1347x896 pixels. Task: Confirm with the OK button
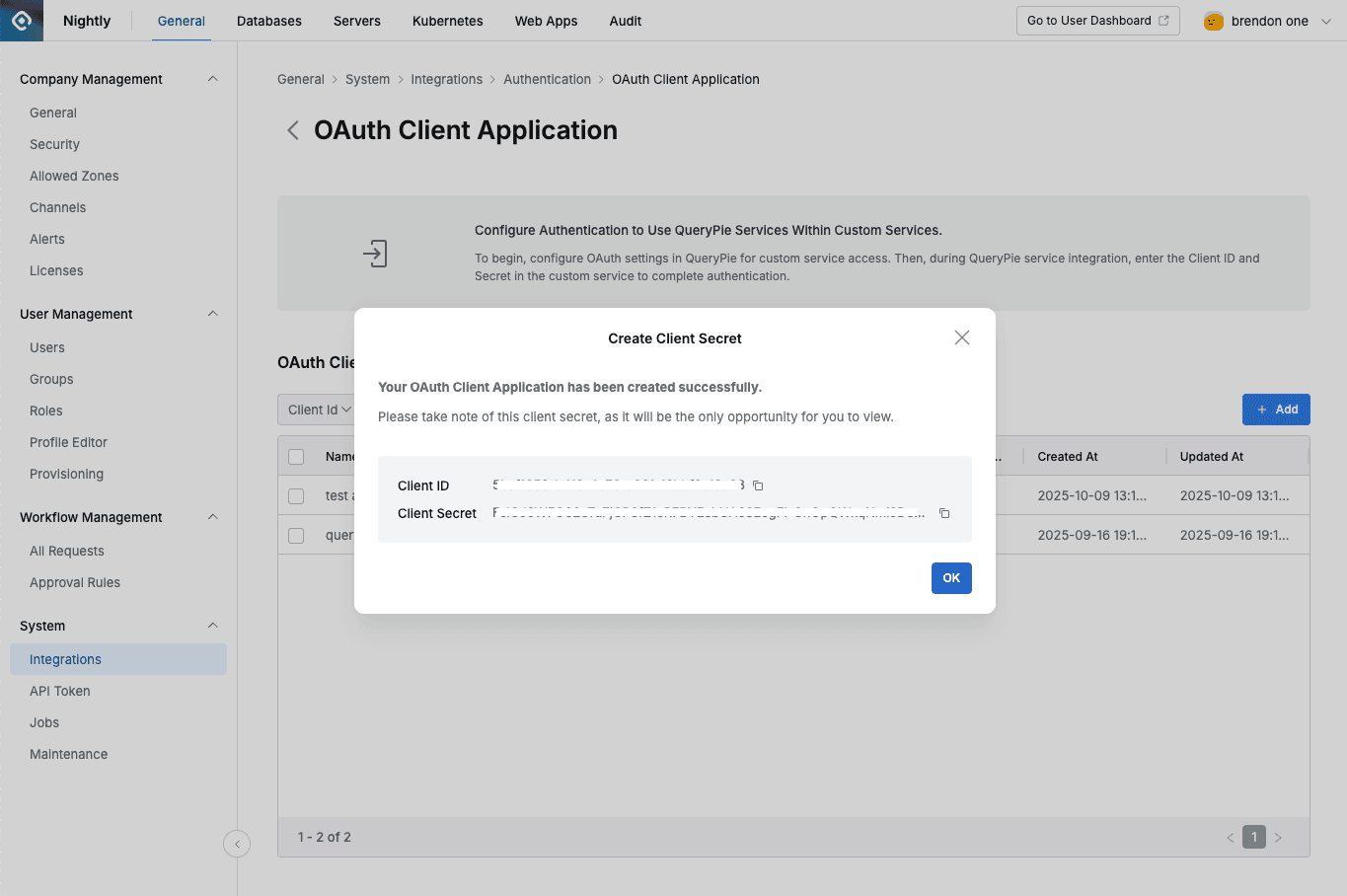tap(950, 578)
